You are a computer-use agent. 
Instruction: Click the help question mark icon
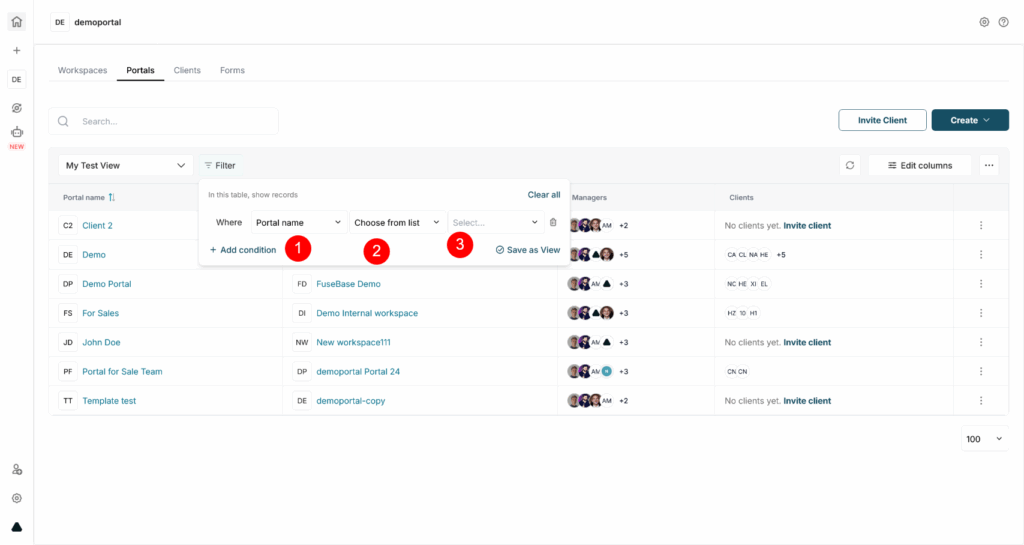(1003, 22)
